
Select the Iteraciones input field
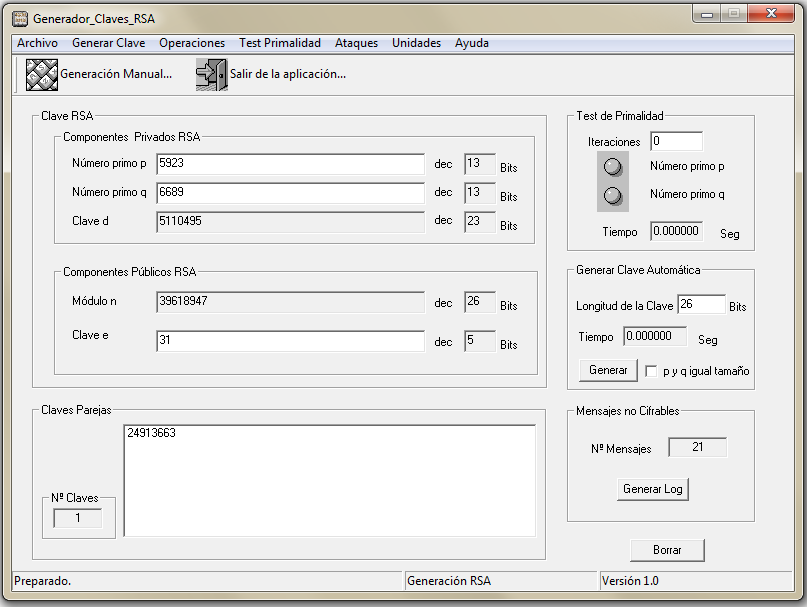[676, 142]
